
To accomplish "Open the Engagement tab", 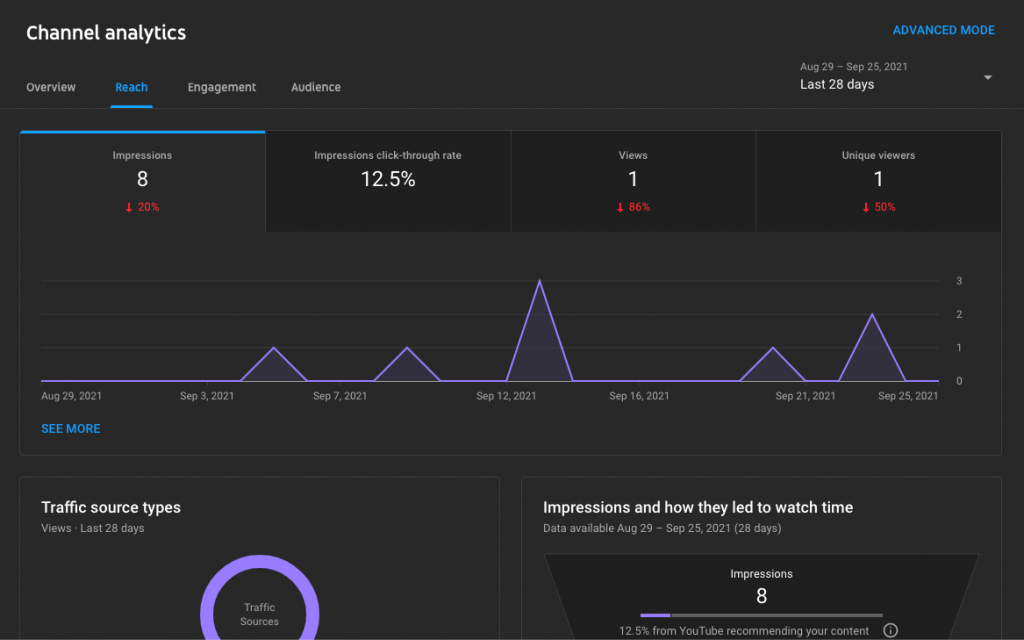I will coord(222,87).
